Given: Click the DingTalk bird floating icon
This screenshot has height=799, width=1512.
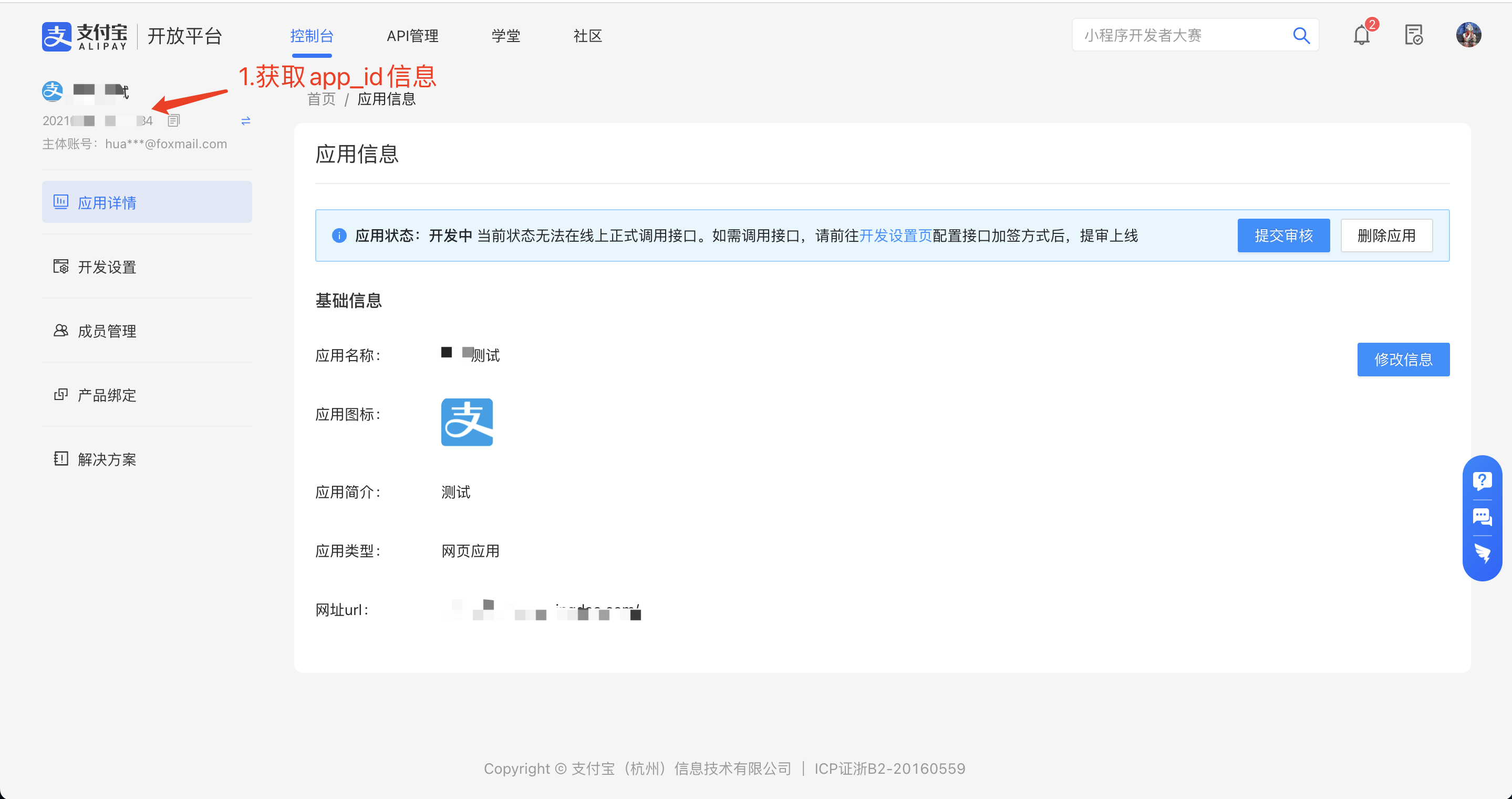Looking at the screenshot, I should 1482,553.
